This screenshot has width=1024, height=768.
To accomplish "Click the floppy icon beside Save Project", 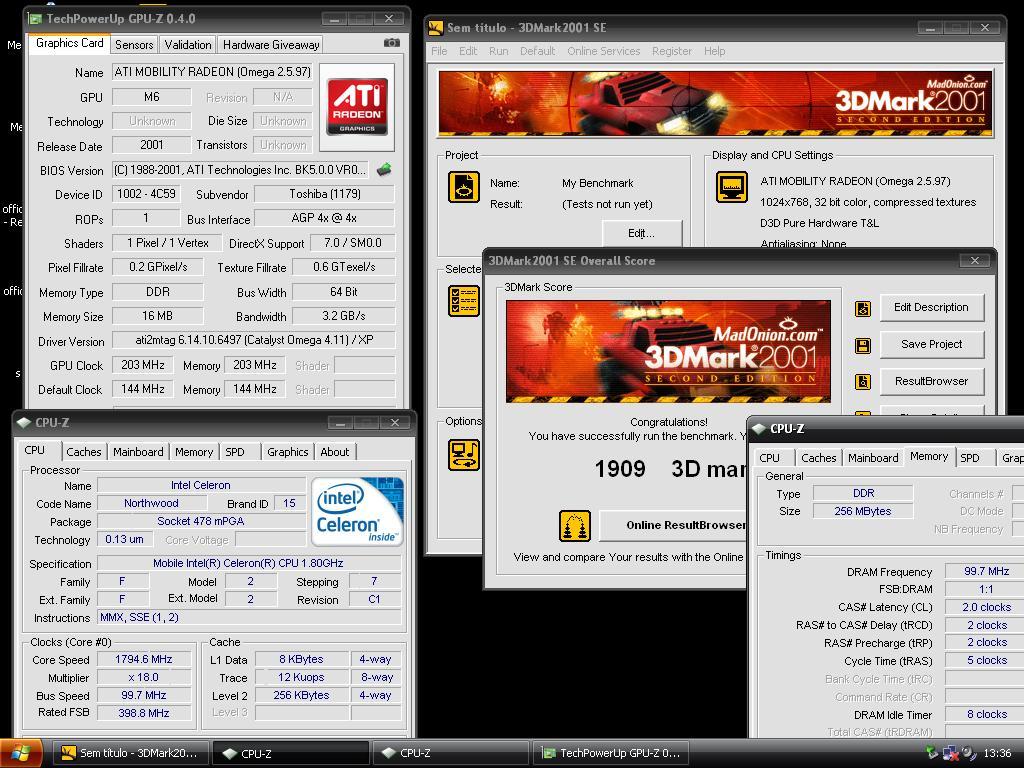I will [863, 345].
